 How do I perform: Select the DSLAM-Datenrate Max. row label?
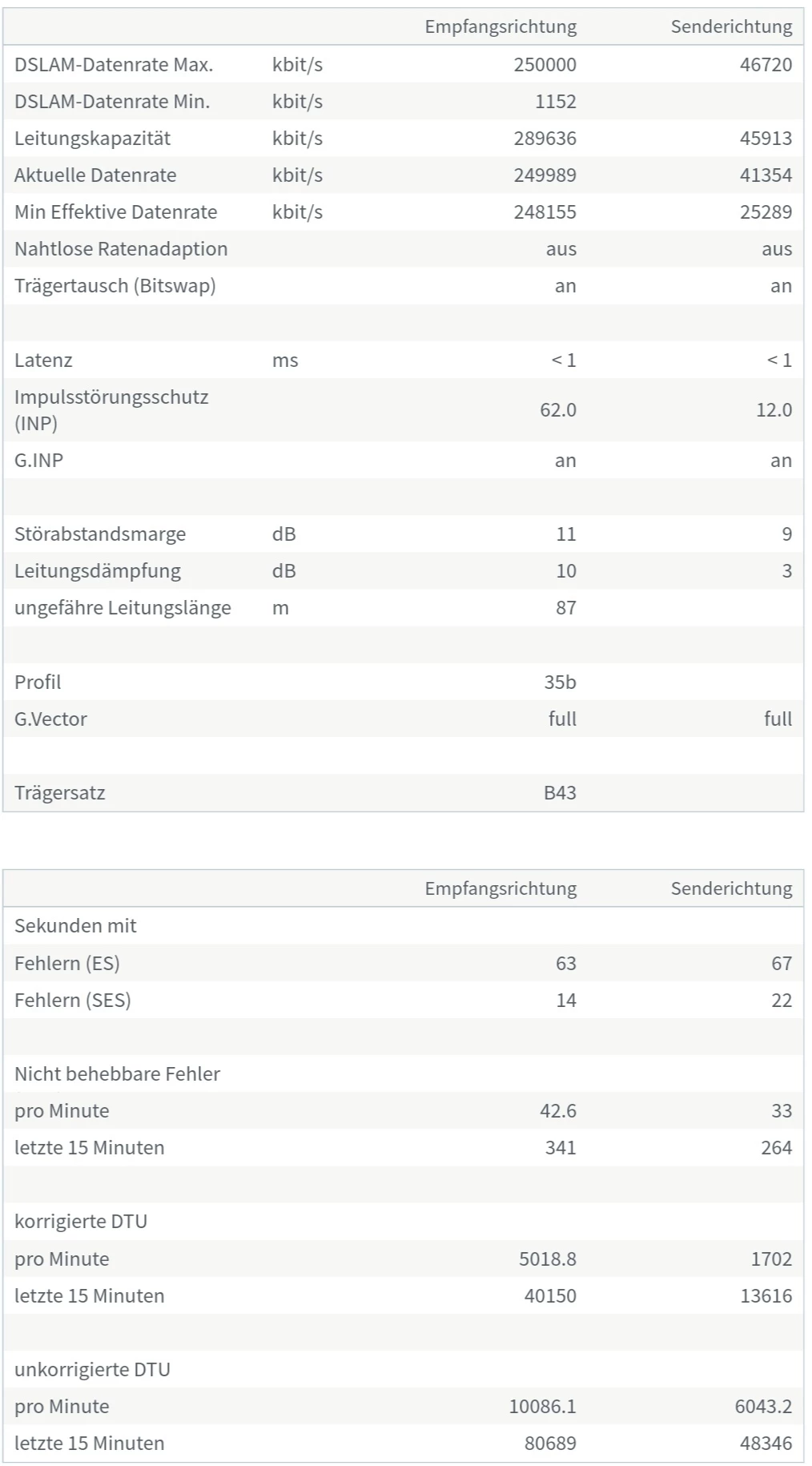click(x=114, y=65)
